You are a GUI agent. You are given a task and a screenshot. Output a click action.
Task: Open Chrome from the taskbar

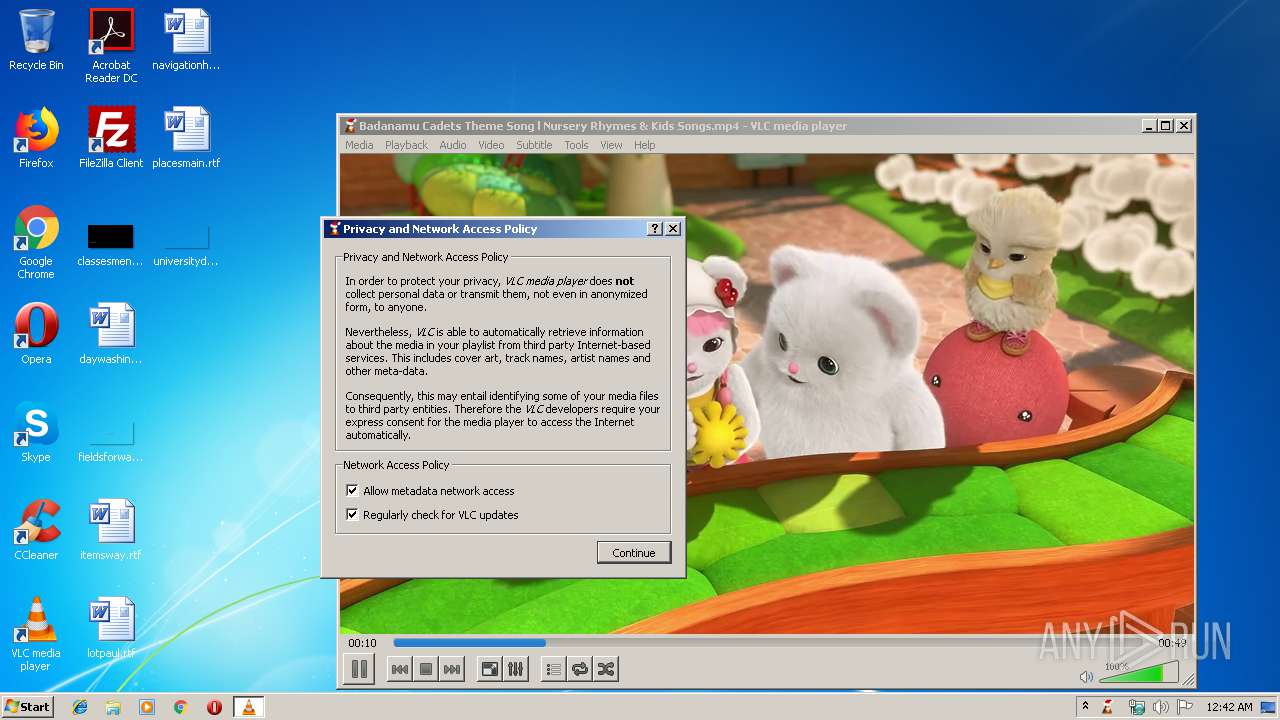click(x=180, y=707)
